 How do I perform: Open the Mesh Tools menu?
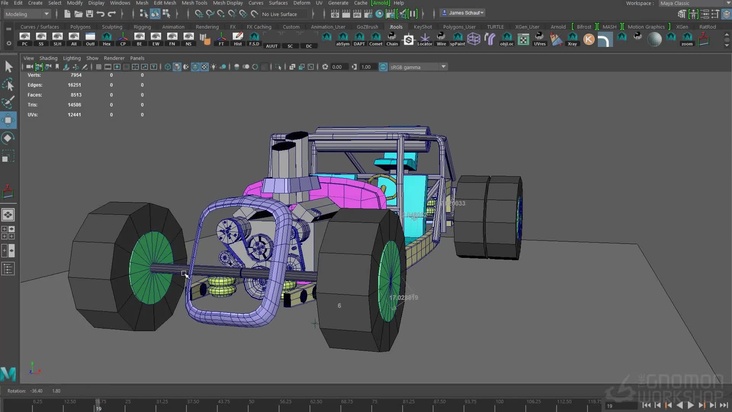(x=194, y=3)
